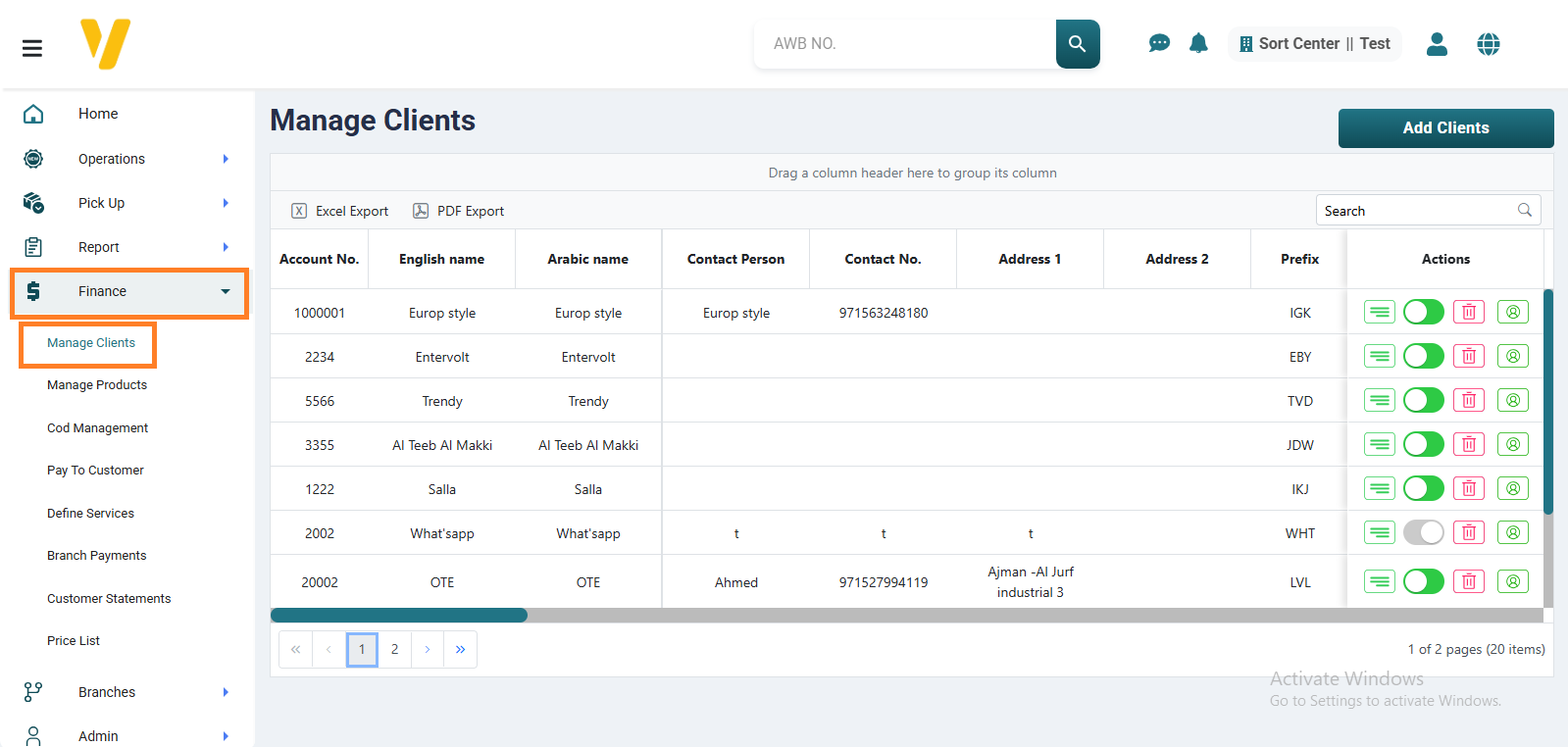
Task: Click the AWB search magnifier button
Action: click(1077, 44)
